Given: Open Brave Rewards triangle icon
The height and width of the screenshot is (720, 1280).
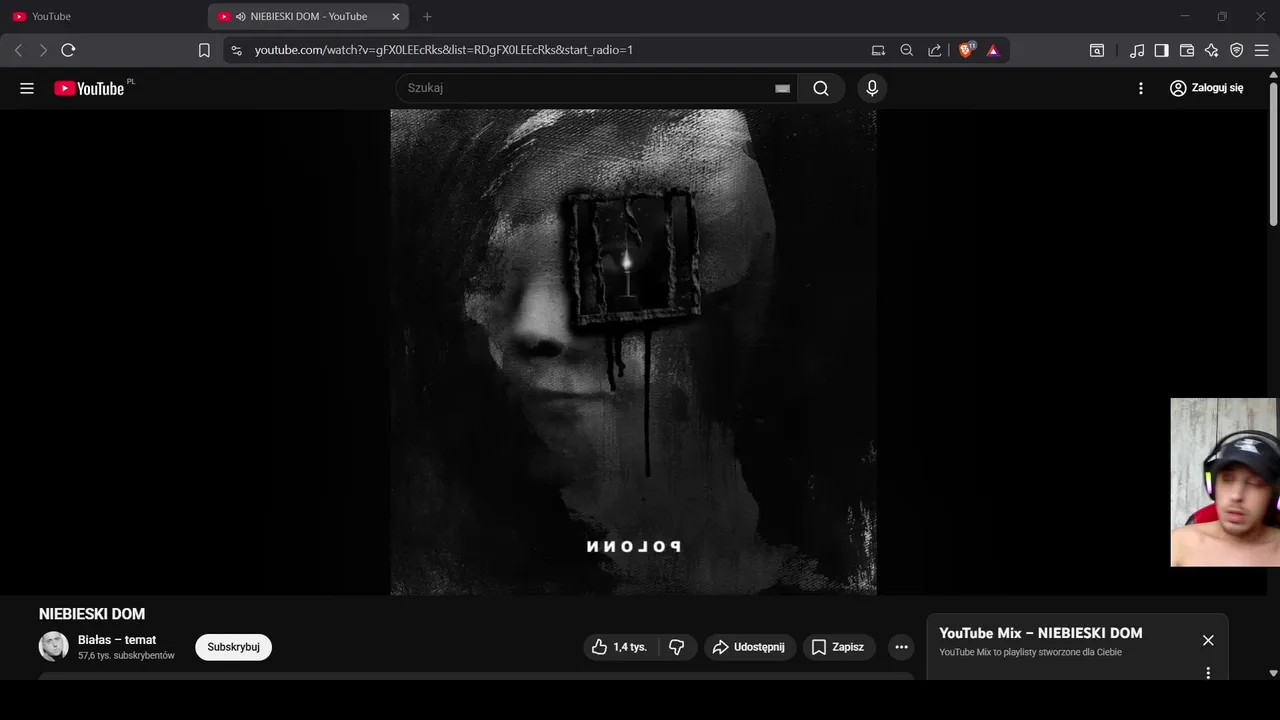Looking at the screenshot, I should click(993, 50).
